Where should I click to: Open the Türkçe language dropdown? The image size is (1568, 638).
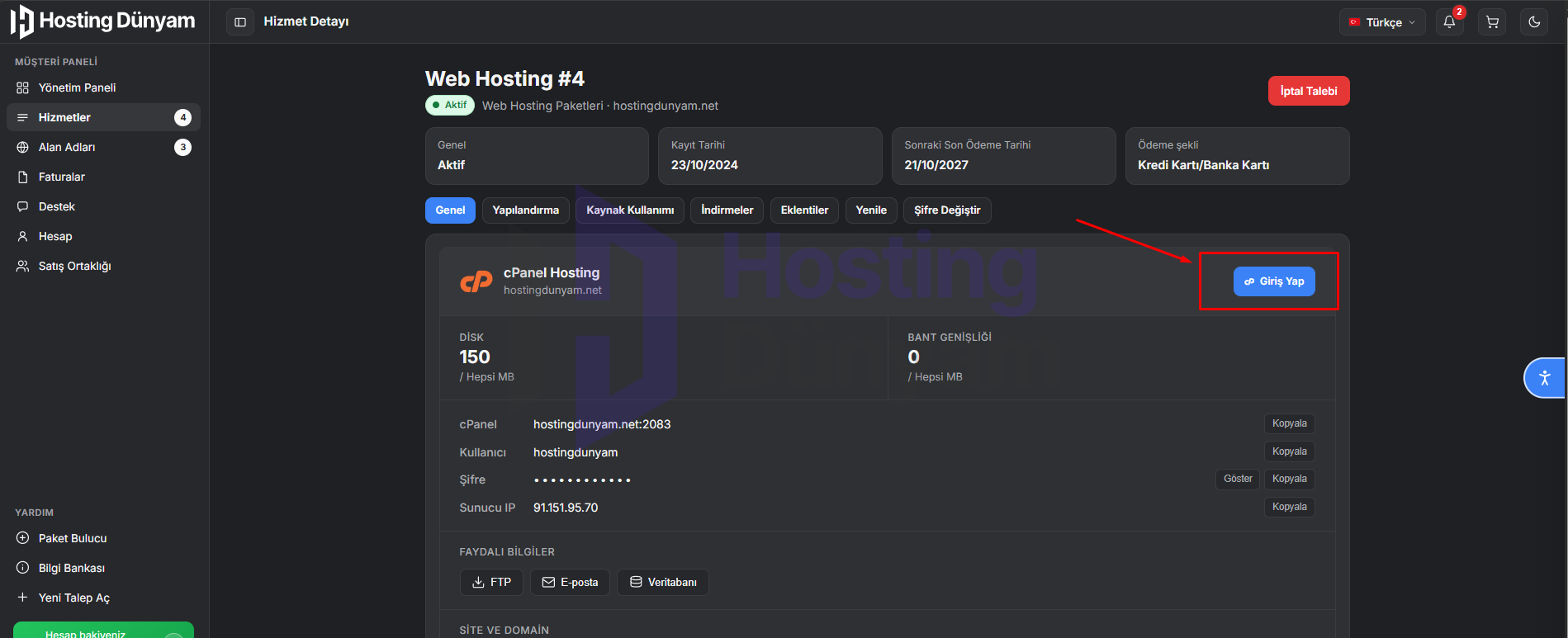coord(1382,22)
